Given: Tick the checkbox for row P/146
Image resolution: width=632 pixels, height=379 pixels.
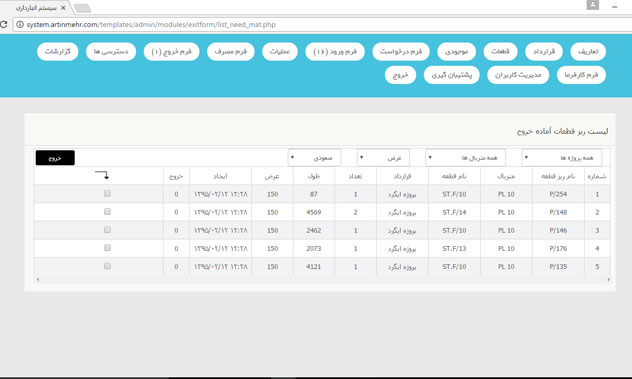Looking at the screenshot, I should [107, 230].
